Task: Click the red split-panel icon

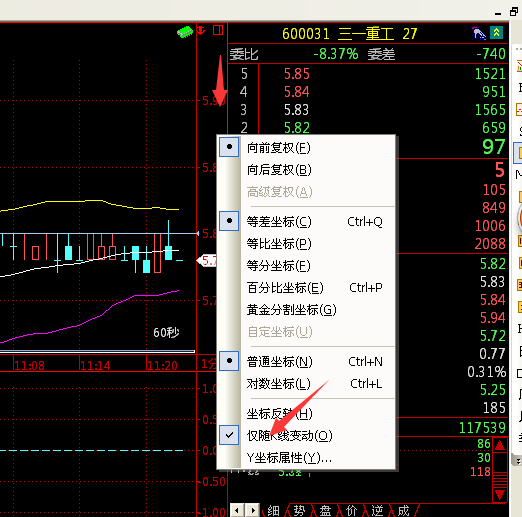Action: point(218,30)
